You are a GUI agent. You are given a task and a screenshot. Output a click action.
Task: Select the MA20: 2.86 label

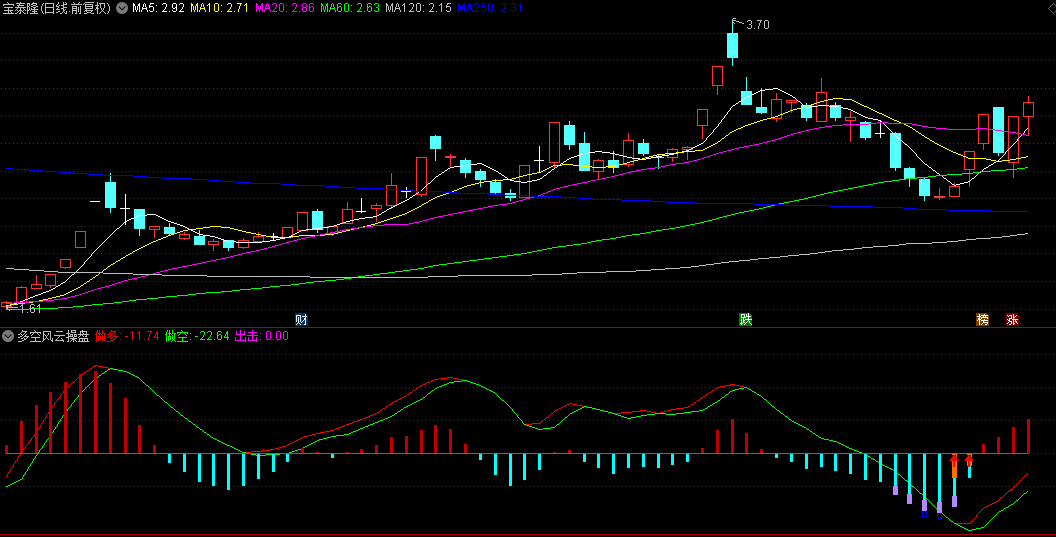click(x=284, y=8)
